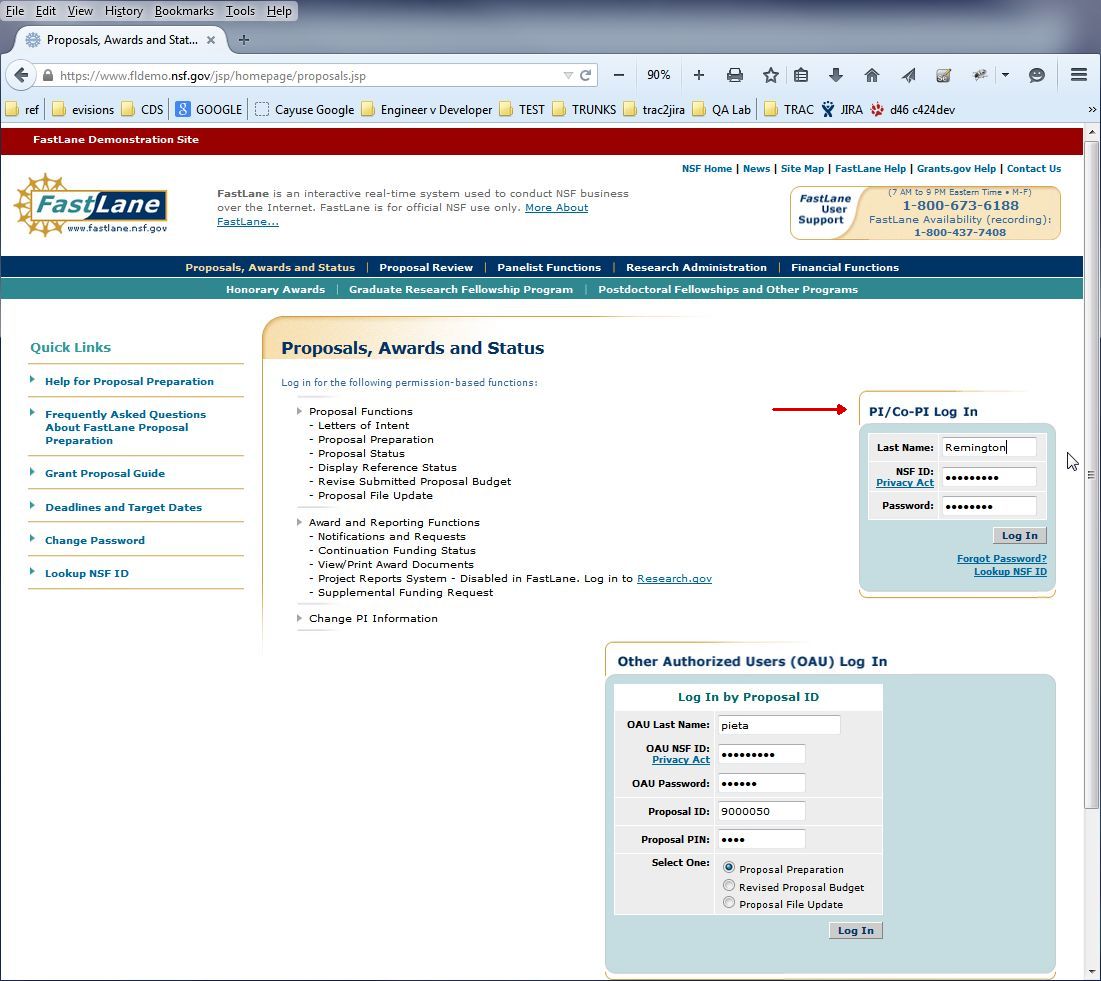Click the bug extension toolbar icon
Viewport: 1101px width, 981px height.
980,75
